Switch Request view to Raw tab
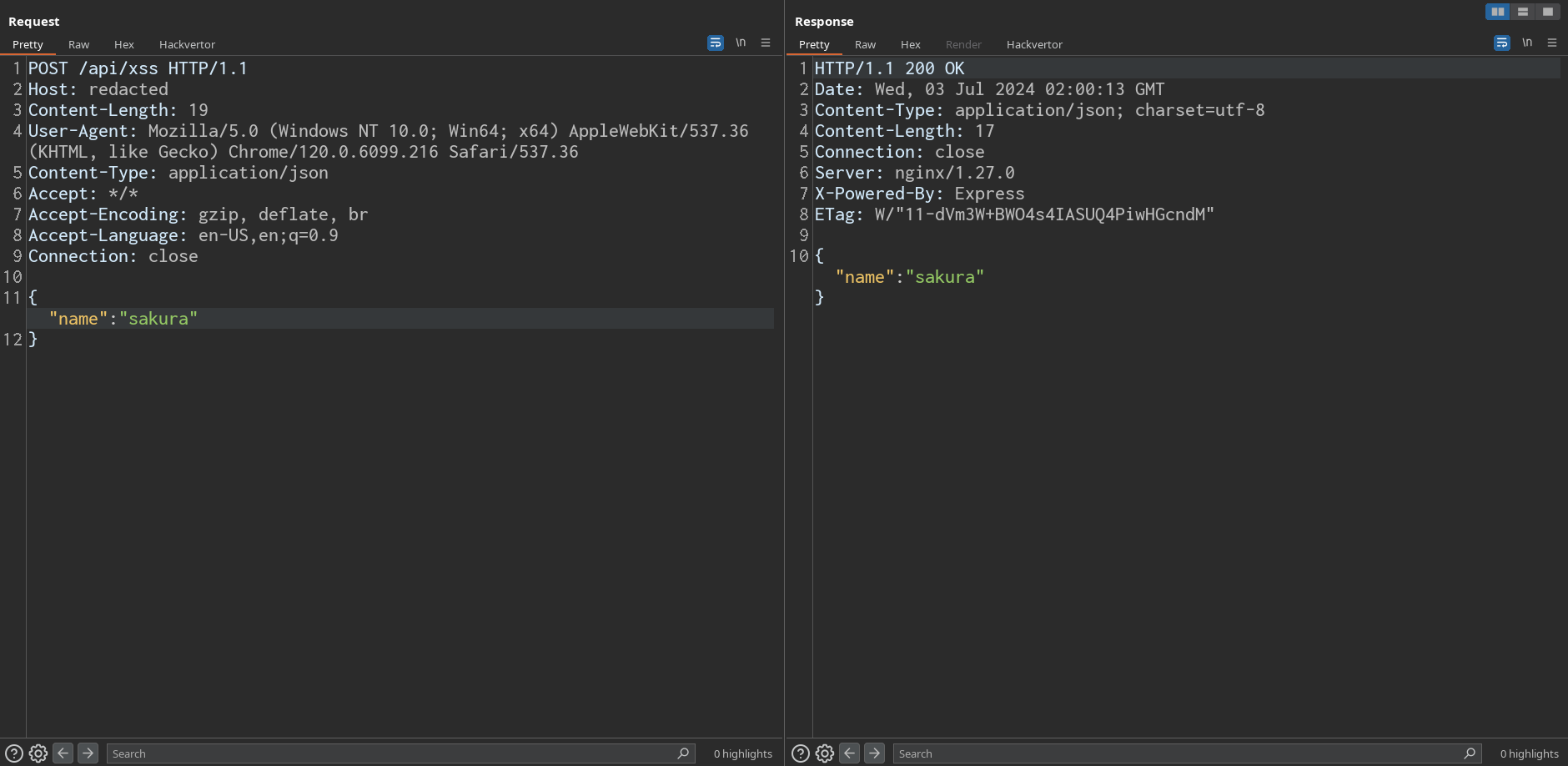 coord(78,44)
